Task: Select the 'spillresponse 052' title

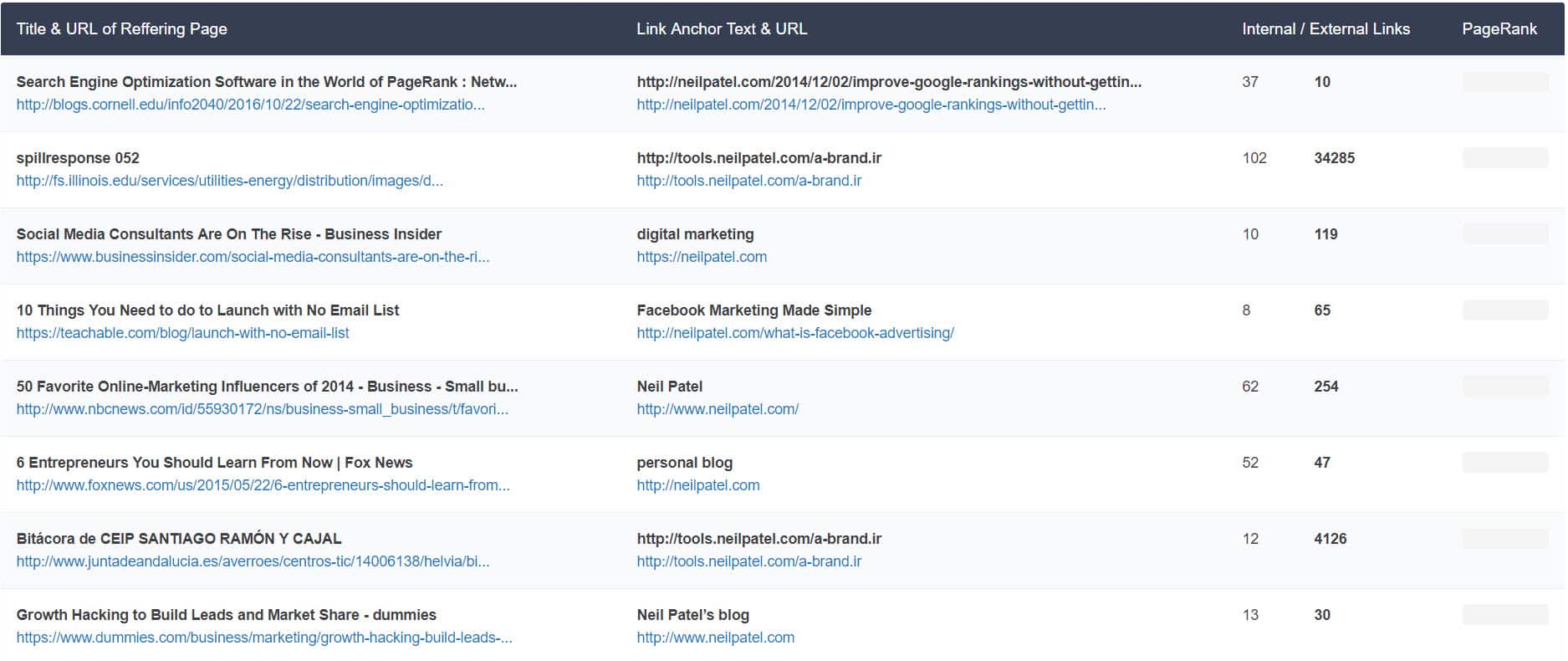Action: pyautogui.click(x=78, y=158)
